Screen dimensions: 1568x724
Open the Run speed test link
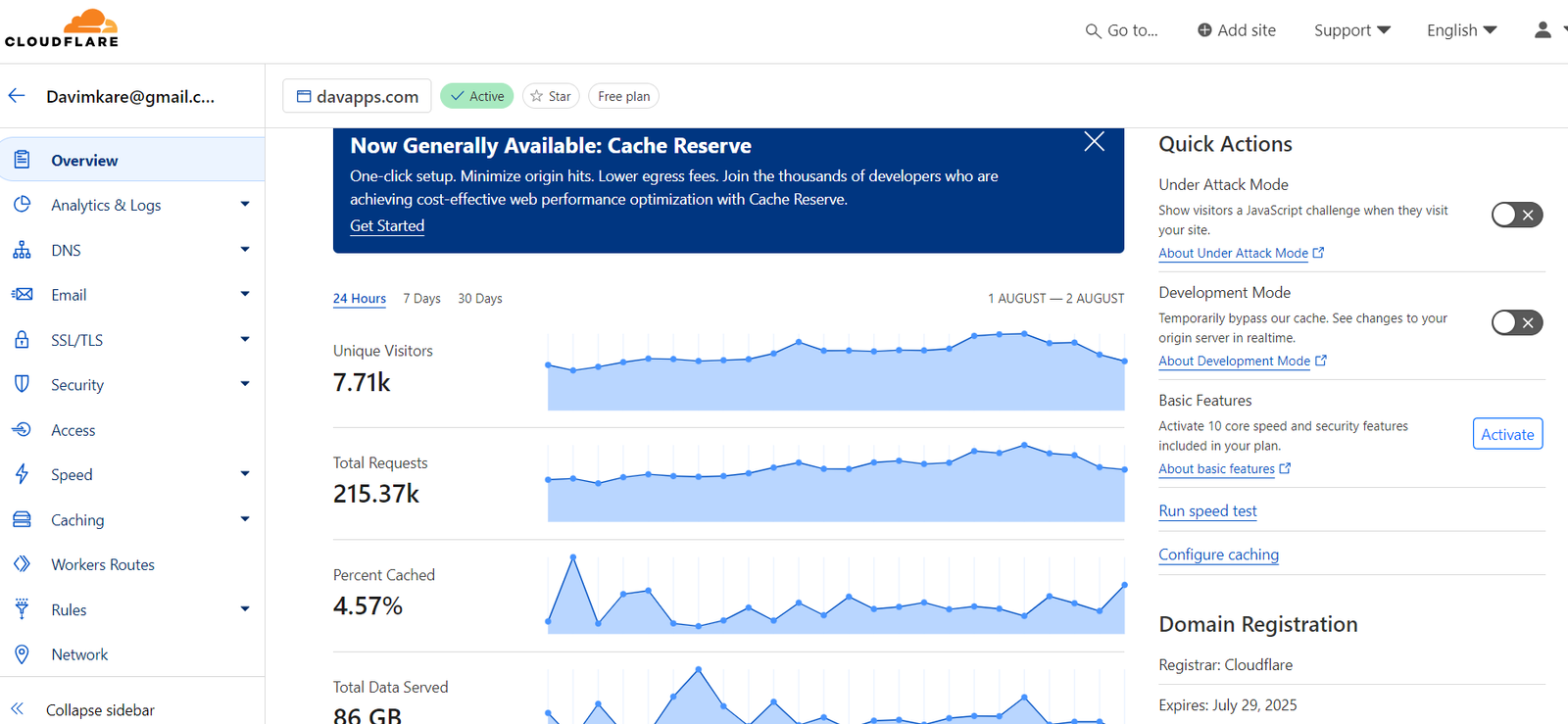(x=1207, y=510)
